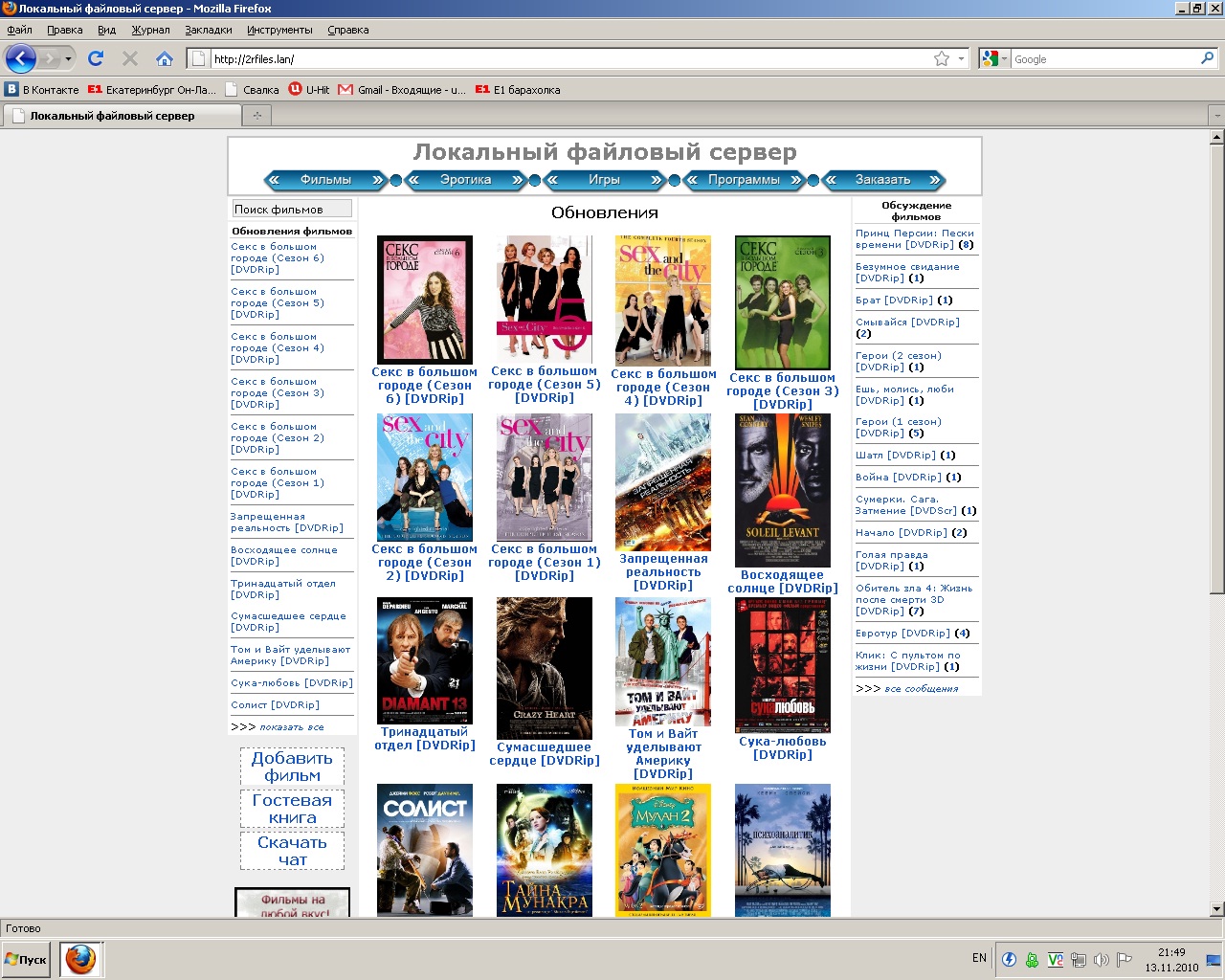The image size is (1225, 980).
Task: Open the list all tabs dropdown
Action: click(1216, 116)
